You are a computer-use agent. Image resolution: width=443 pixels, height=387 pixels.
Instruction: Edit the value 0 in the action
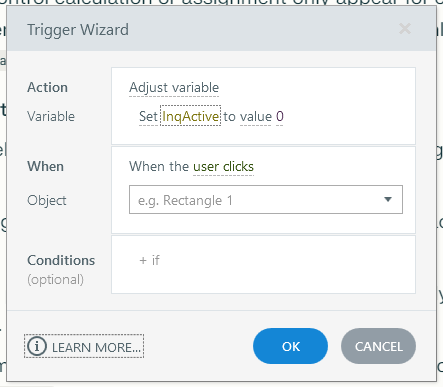[280, 116]
